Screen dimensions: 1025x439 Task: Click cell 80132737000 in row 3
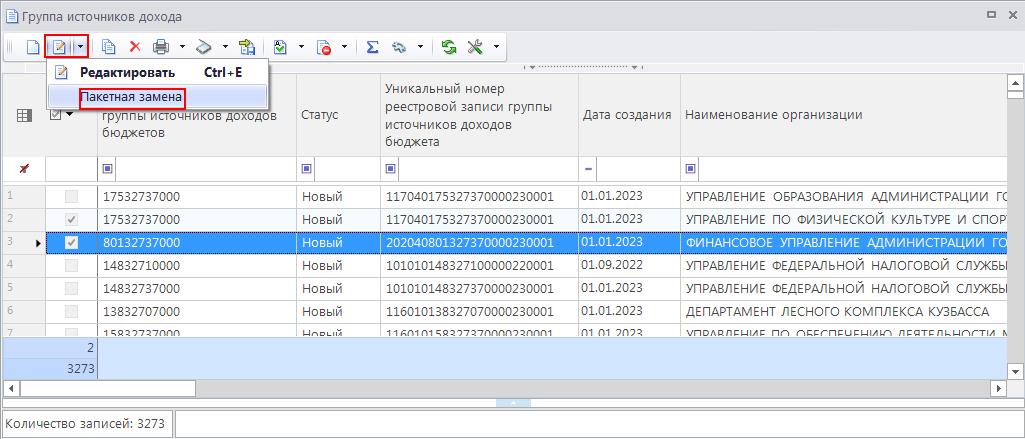coord(197,243)
